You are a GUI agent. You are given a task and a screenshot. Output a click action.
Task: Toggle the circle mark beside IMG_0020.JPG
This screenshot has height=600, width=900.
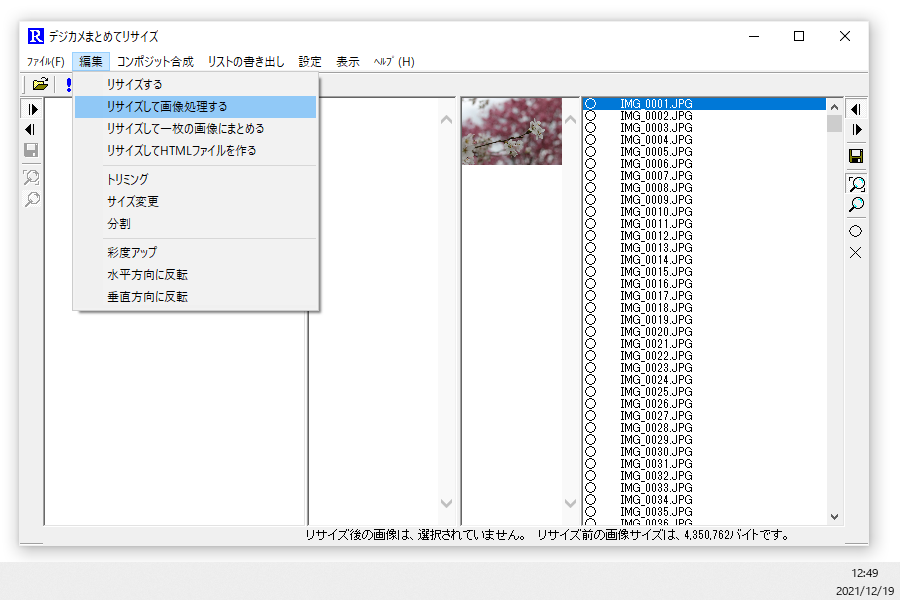tap(591, 332)
